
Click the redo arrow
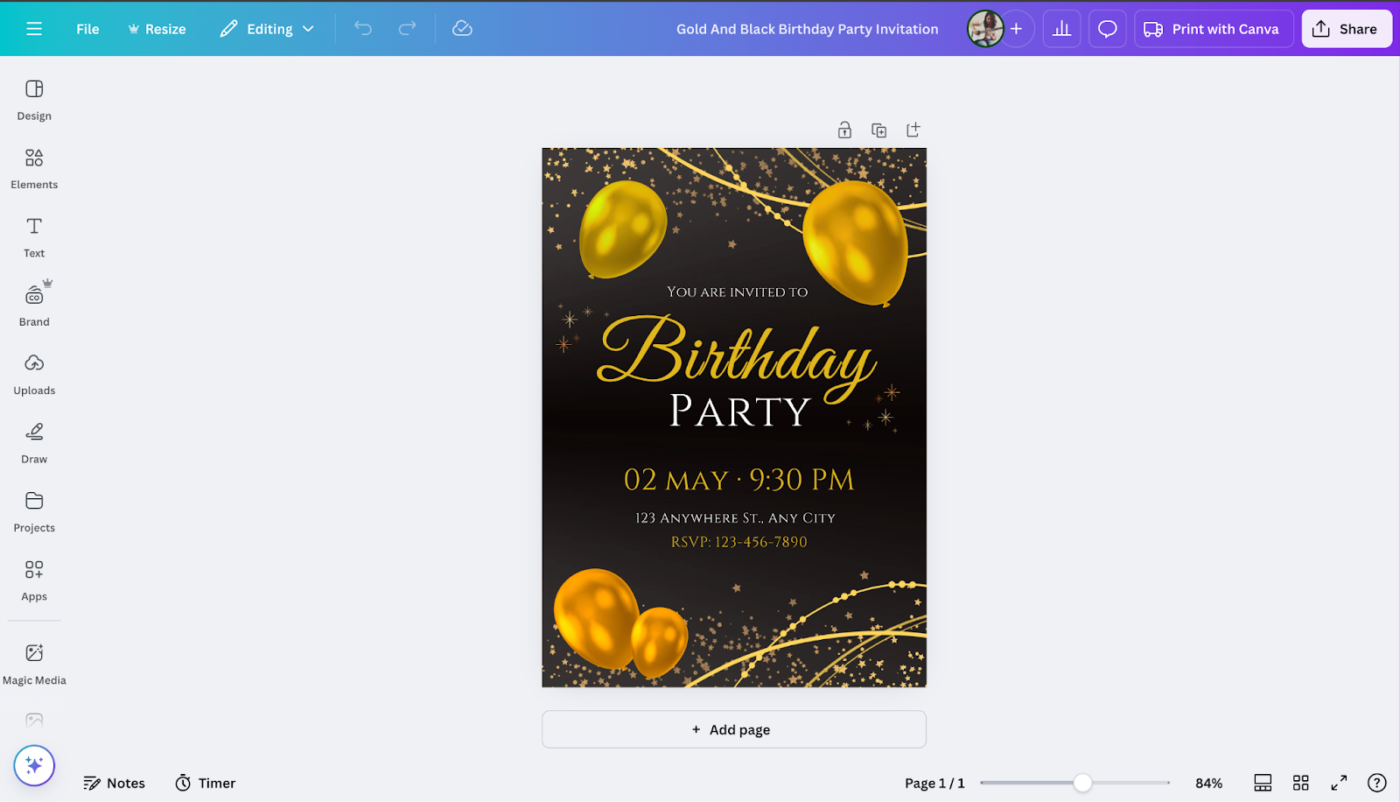407,29
